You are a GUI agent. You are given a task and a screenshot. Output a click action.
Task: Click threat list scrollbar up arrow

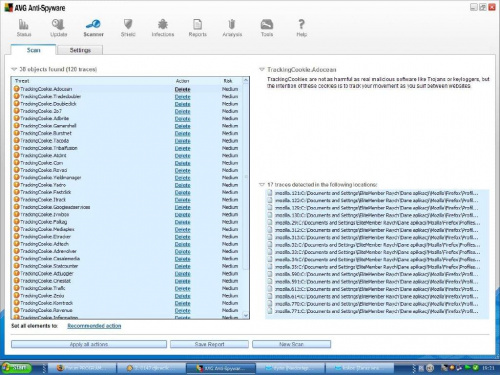tap(246, 81)
